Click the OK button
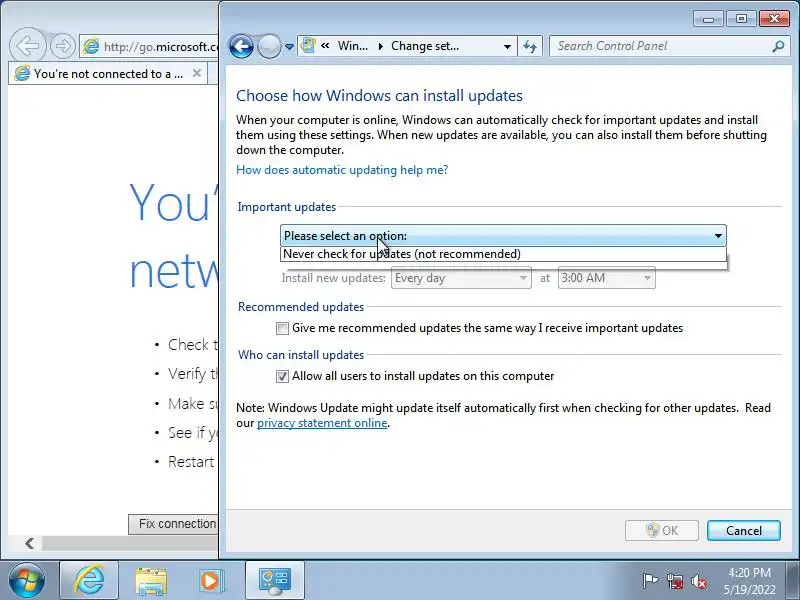 (662, 531)
